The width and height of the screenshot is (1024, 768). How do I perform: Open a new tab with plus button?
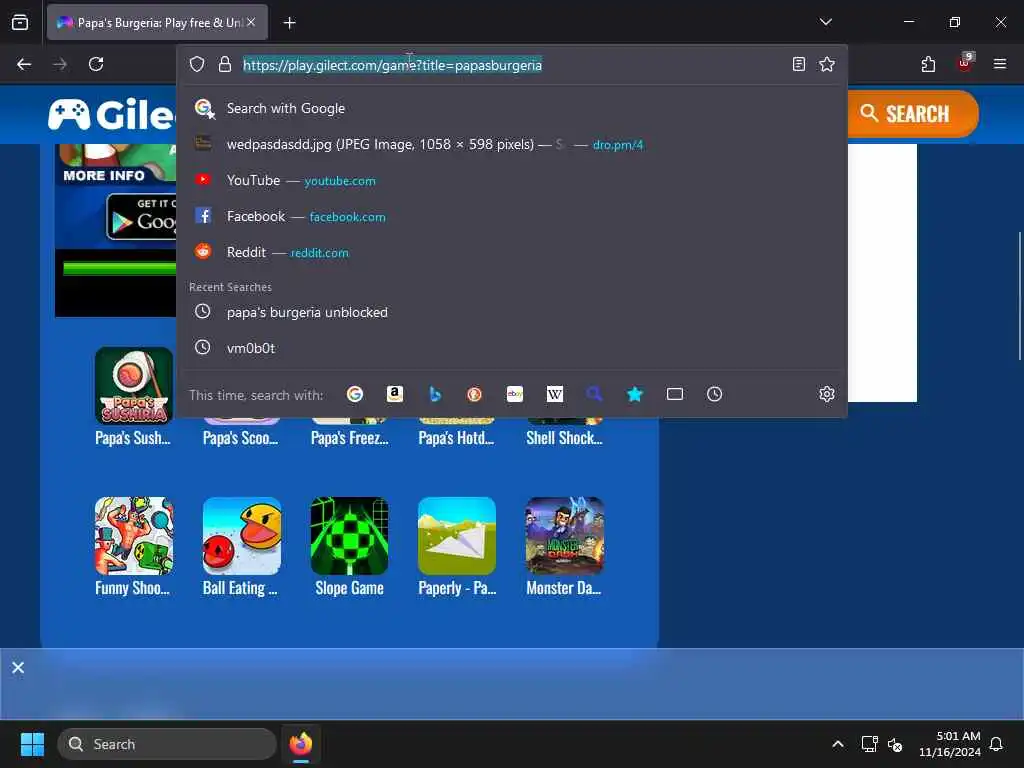point(289,23)
